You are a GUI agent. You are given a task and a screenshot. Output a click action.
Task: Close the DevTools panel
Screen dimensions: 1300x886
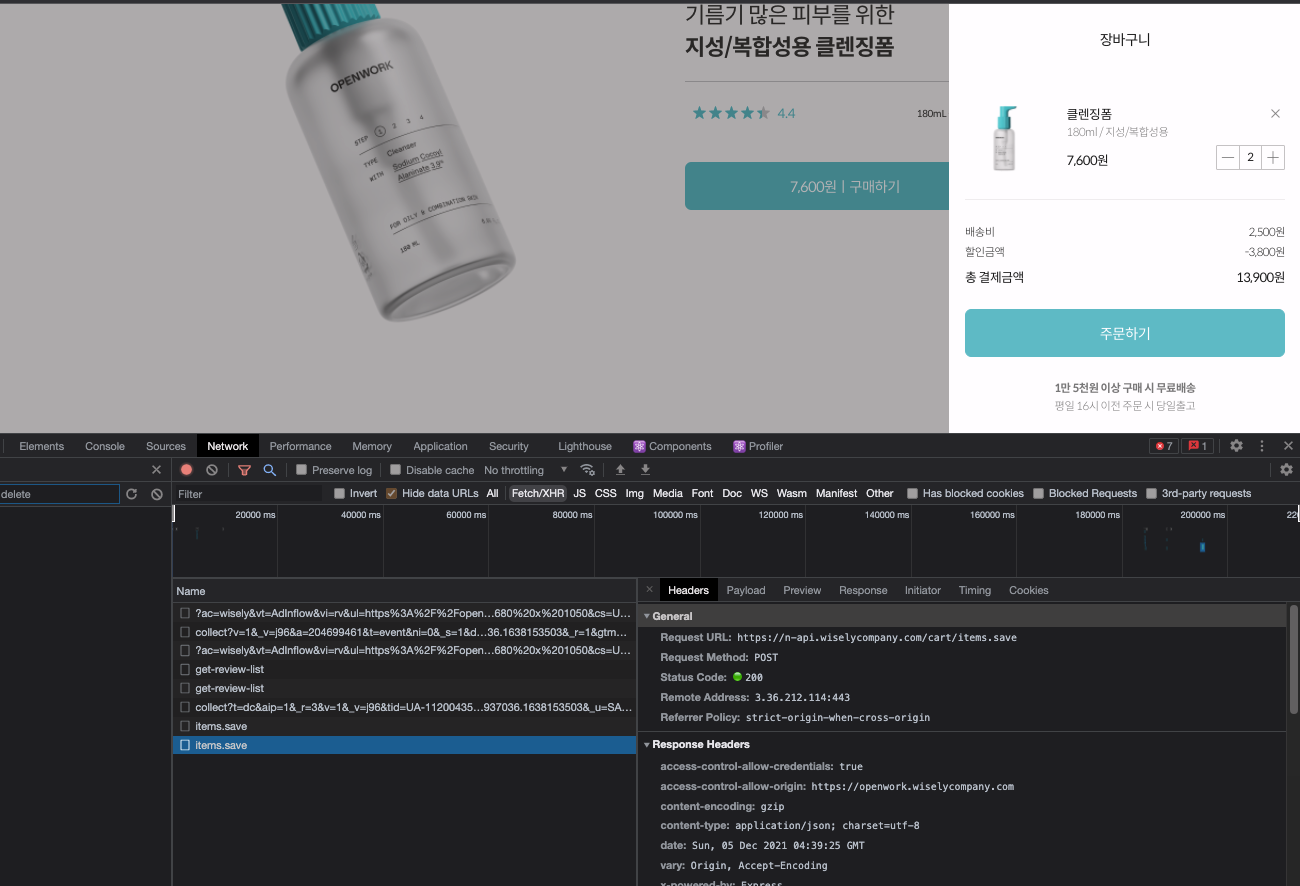[x=1288, y=446]
